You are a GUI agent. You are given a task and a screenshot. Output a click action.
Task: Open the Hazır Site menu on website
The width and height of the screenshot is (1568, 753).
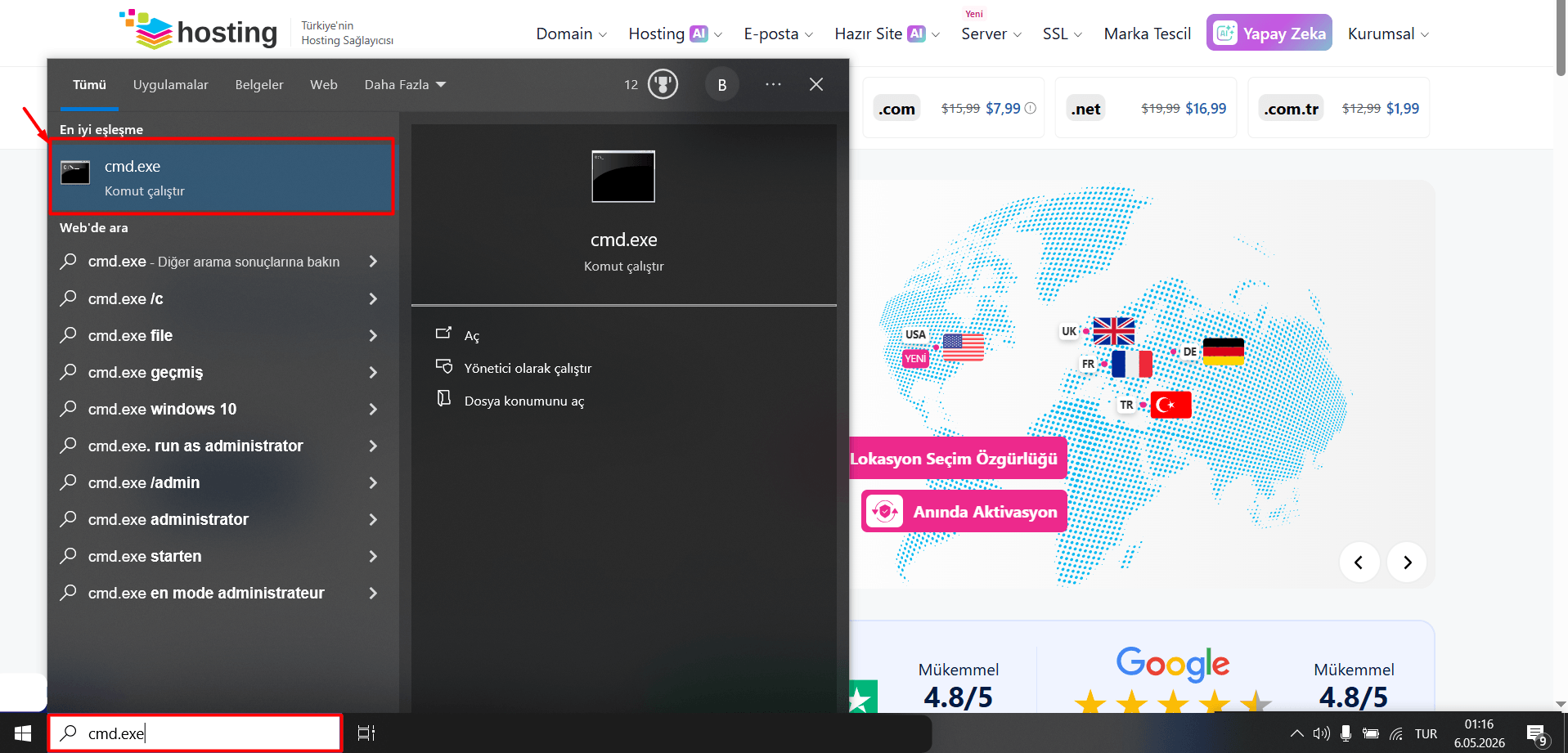click(x=887, y=34)
